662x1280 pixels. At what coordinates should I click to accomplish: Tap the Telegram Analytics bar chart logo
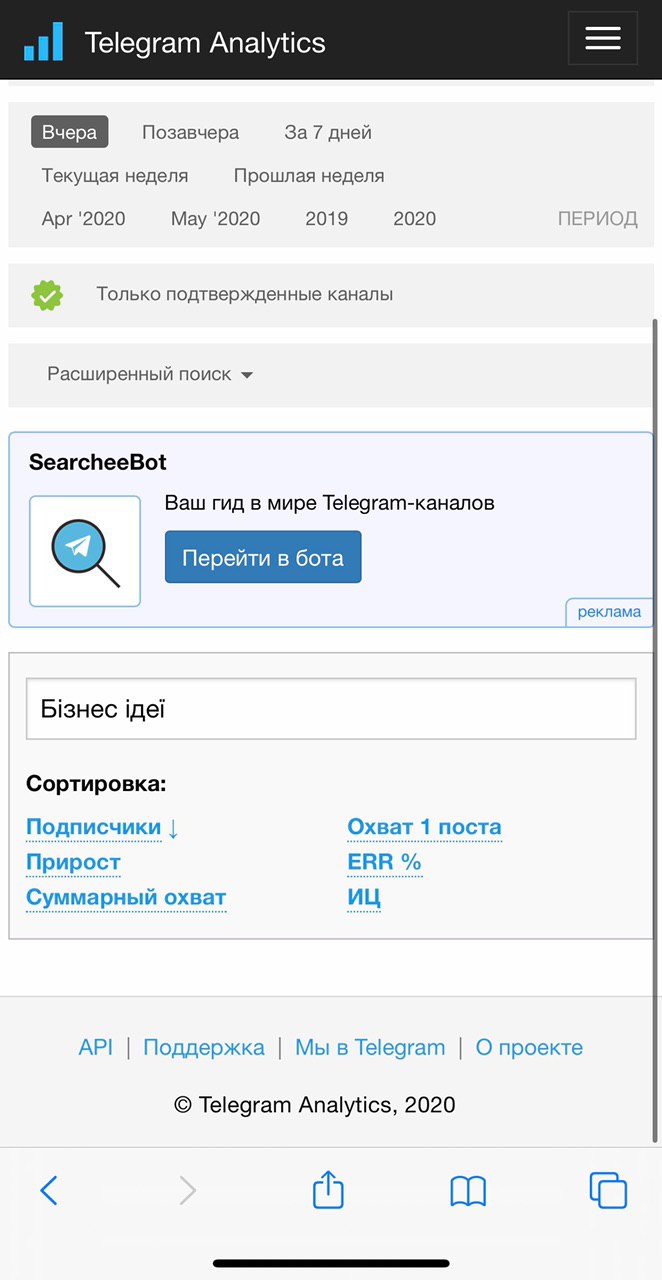[43, 42]
